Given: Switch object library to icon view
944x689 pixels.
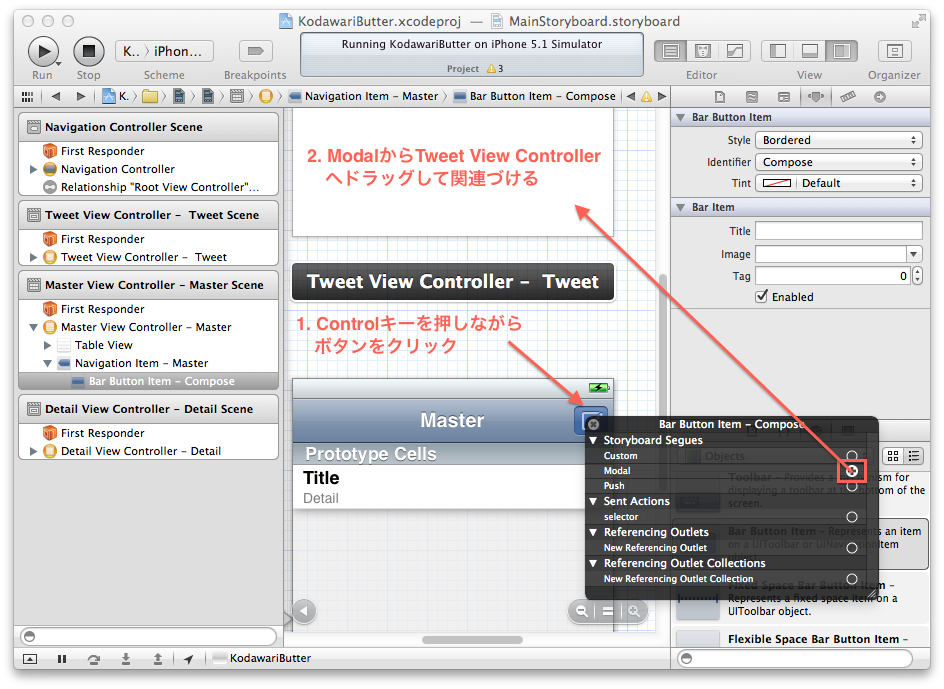Looking at the screenshot, I should pos(893,456).
